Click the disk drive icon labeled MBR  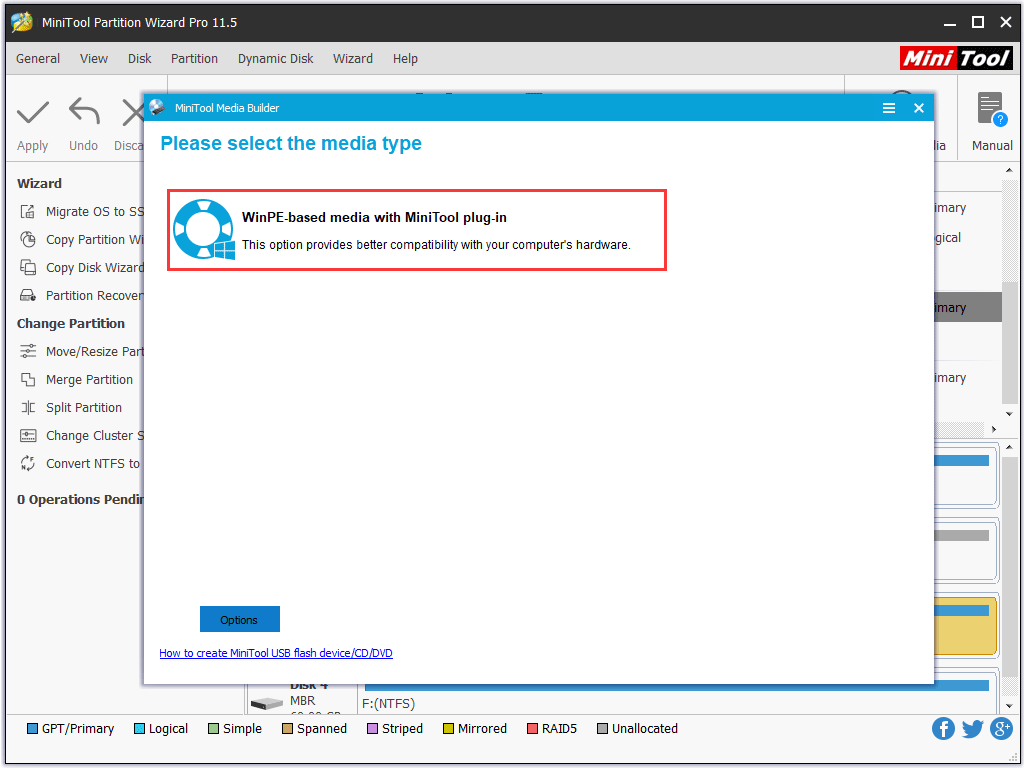point(266,704)
